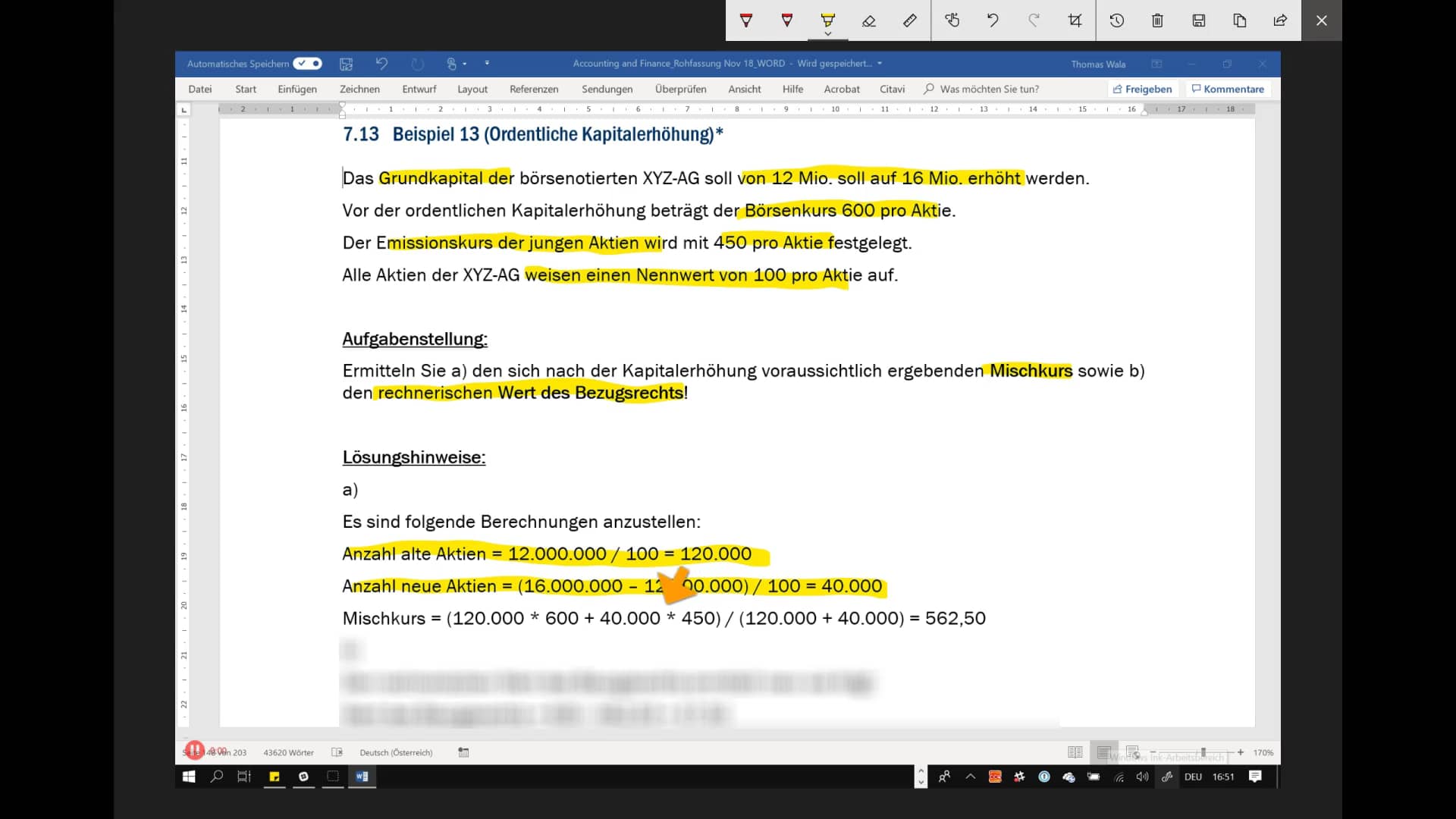
Task: Open customize quick access toolbar dropdown
Action: pos(487,63)
